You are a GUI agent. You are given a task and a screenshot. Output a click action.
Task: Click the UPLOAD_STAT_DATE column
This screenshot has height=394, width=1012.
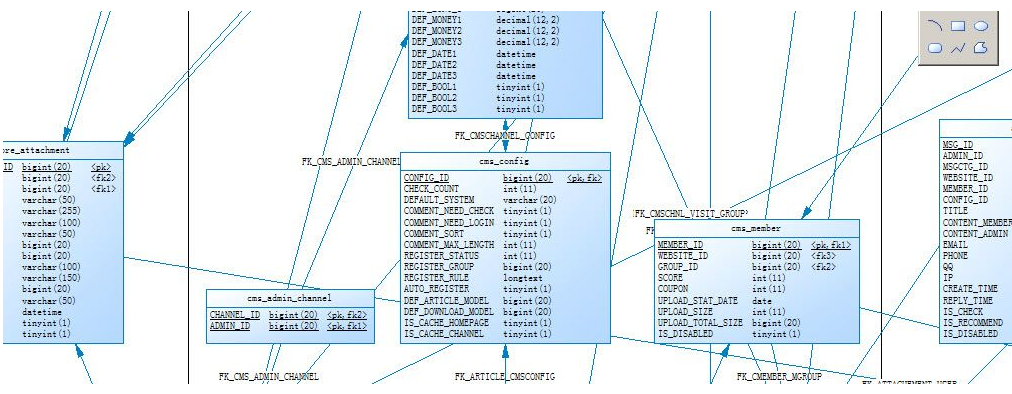tap(698, 300)
